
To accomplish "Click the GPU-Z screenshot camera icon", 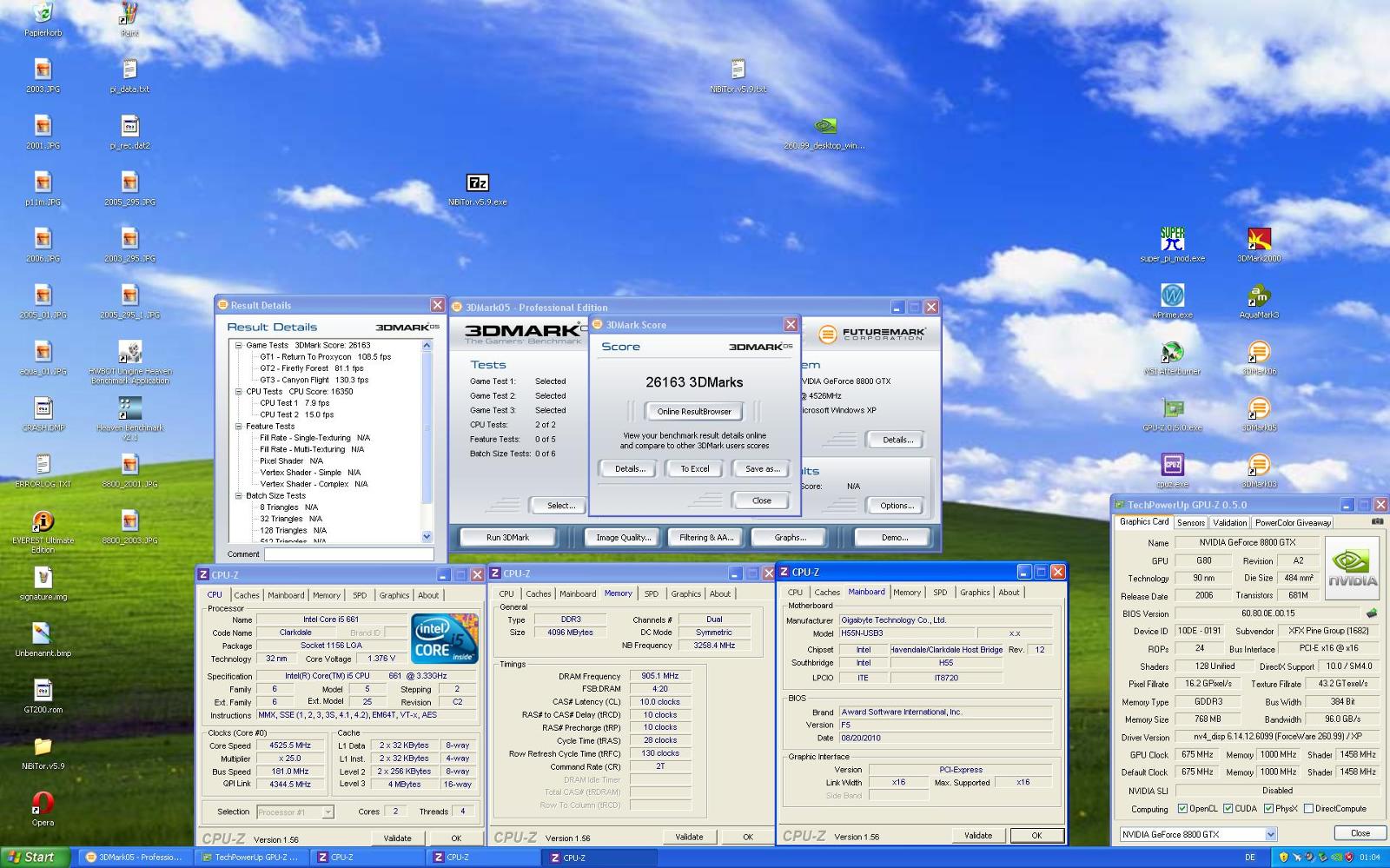I will [x=1377, y=521].
